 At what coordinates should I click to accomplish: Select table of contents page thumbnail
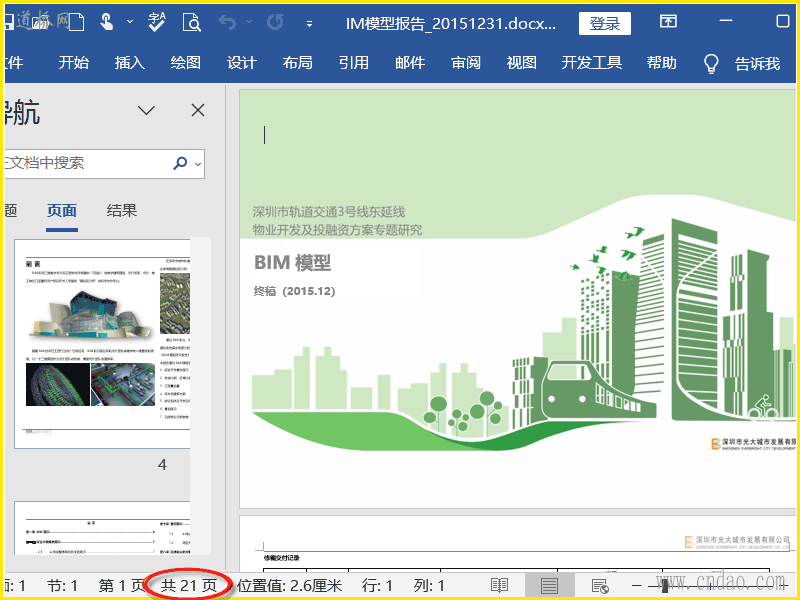(102, 528)
